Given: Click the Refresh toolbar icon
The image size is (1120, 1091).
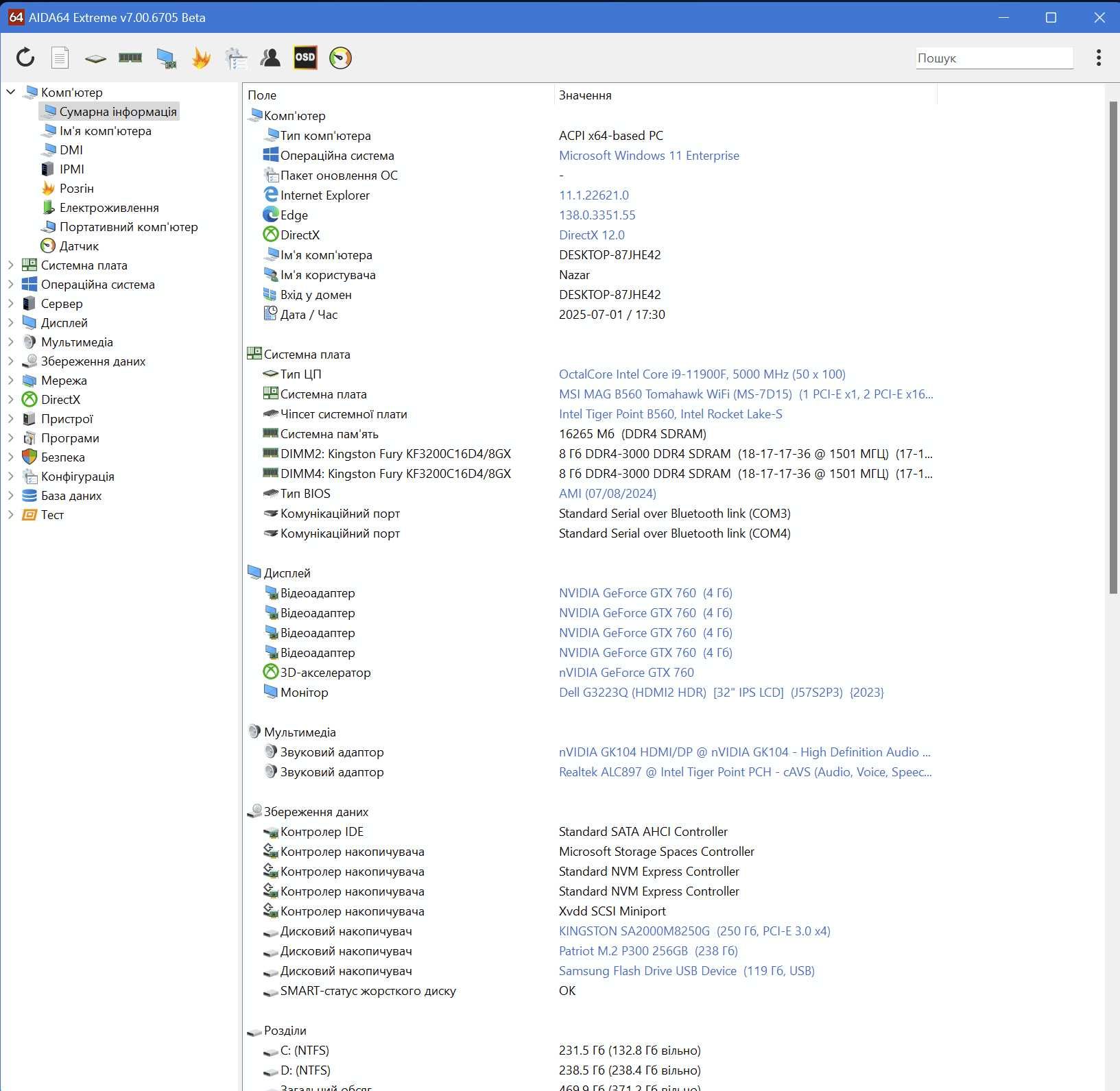Looking at the screenshot, I should (x=25, y=58).
